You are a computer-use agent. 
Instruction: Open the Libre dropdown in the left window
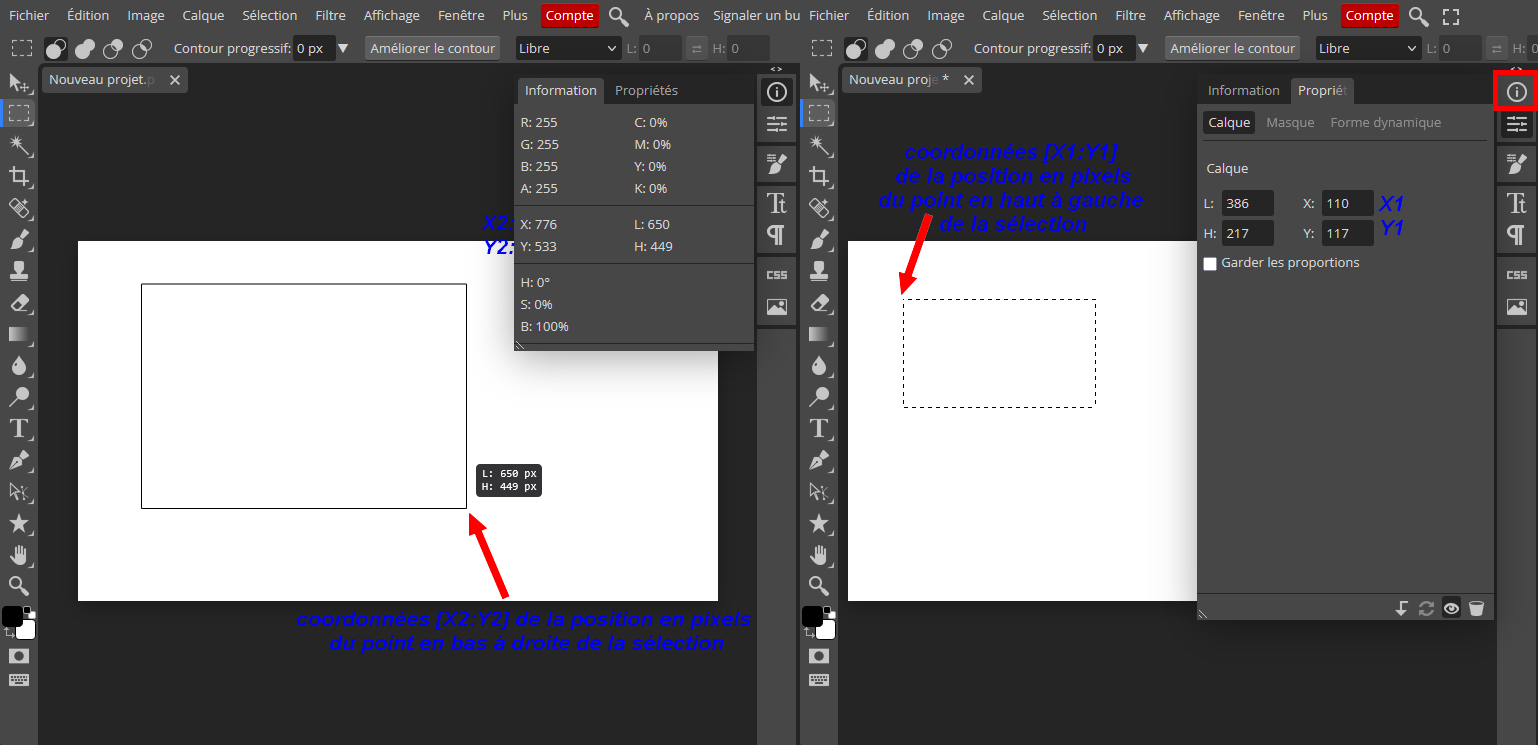click(x=569, y=48)
